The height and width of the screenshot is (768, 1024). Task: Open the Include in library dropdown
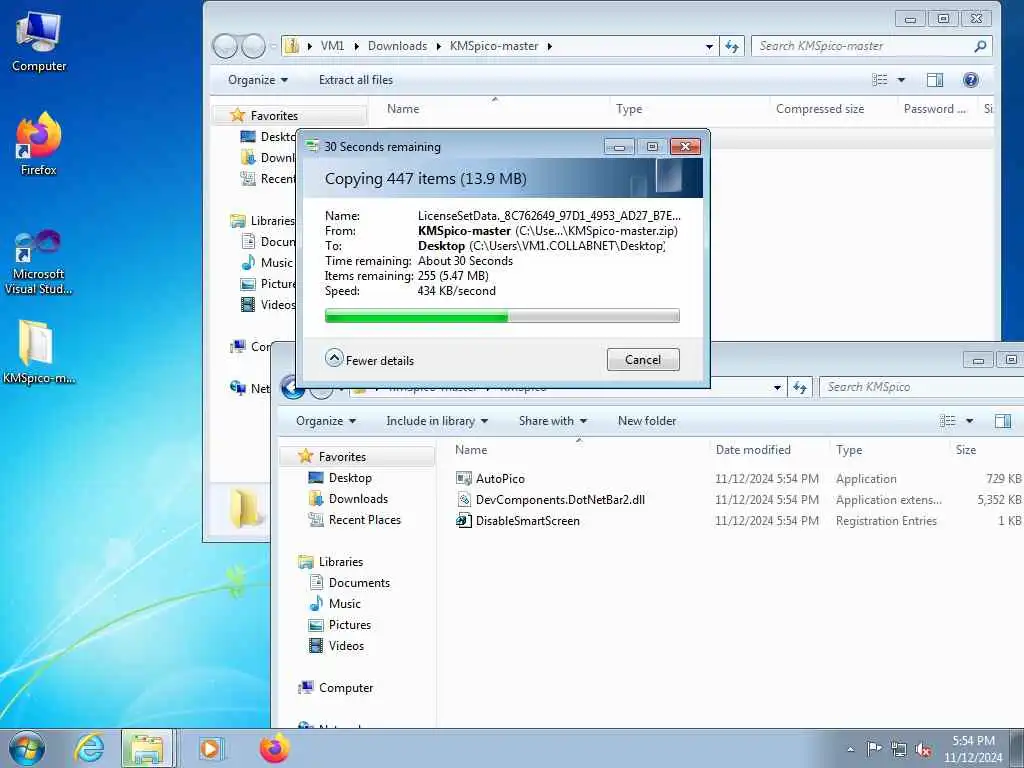click(x=436, y=421)
